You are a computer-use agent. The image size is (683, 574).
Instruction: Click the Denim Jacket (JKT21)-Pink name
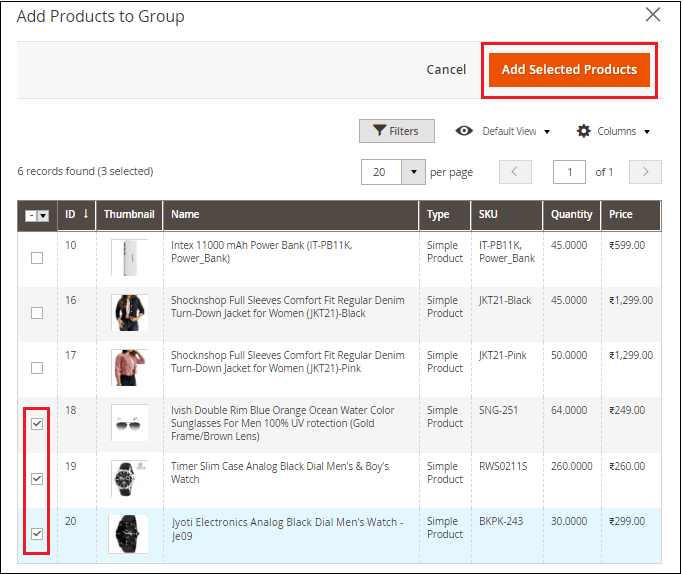pos(287,361)
